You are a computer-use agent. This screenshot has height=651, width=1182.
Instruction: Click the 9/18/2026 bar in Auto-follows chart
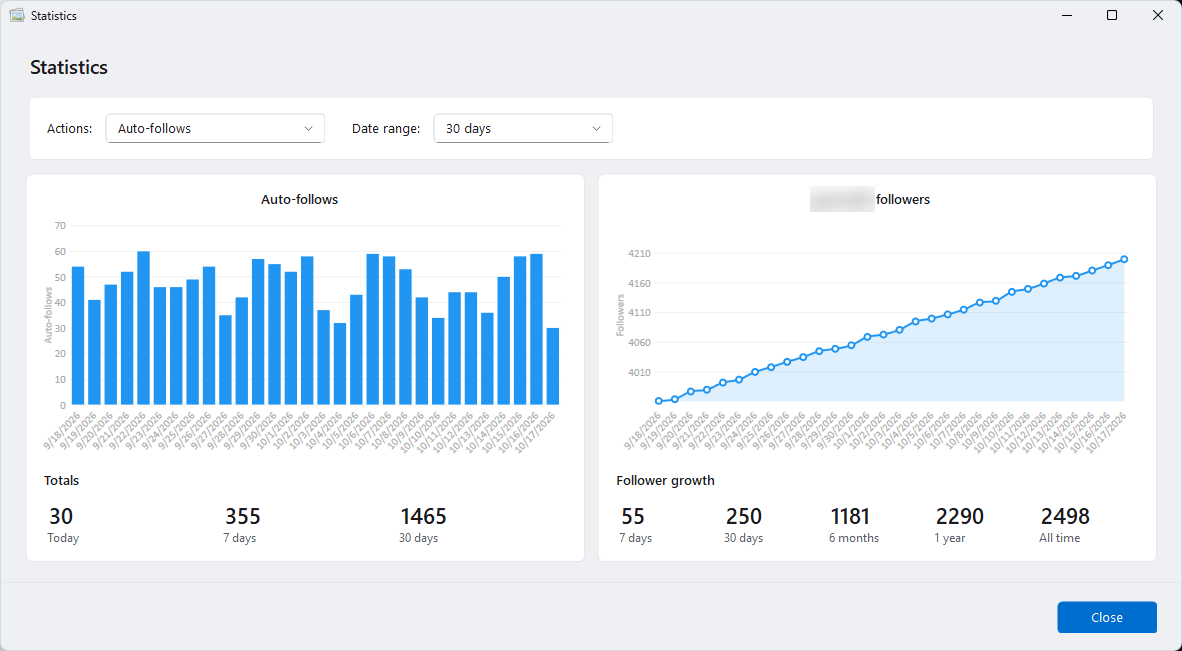pyautogui.click(x=78, y=335)
